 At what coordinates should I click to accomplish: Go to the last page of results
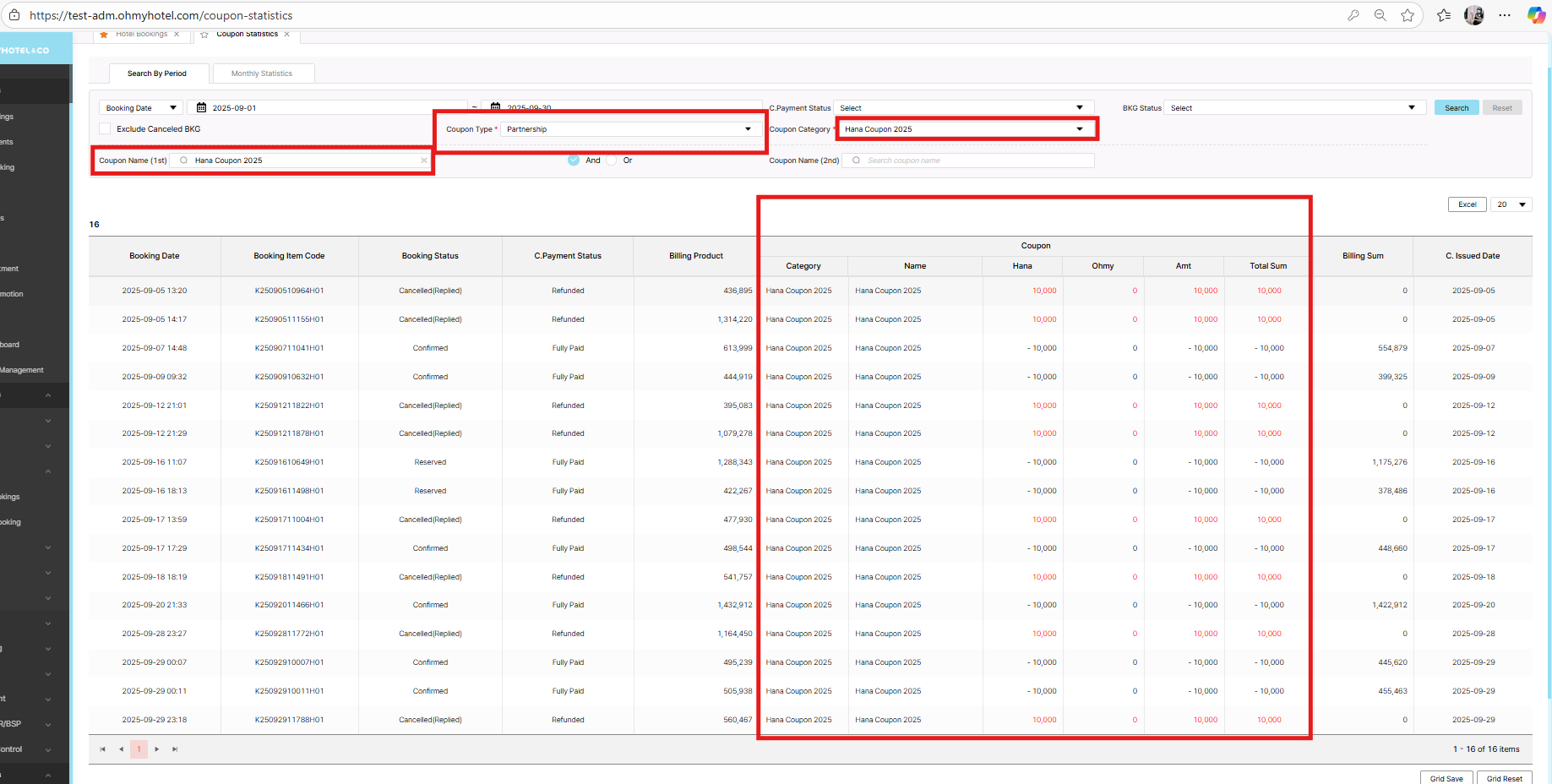tap(175, 749)
